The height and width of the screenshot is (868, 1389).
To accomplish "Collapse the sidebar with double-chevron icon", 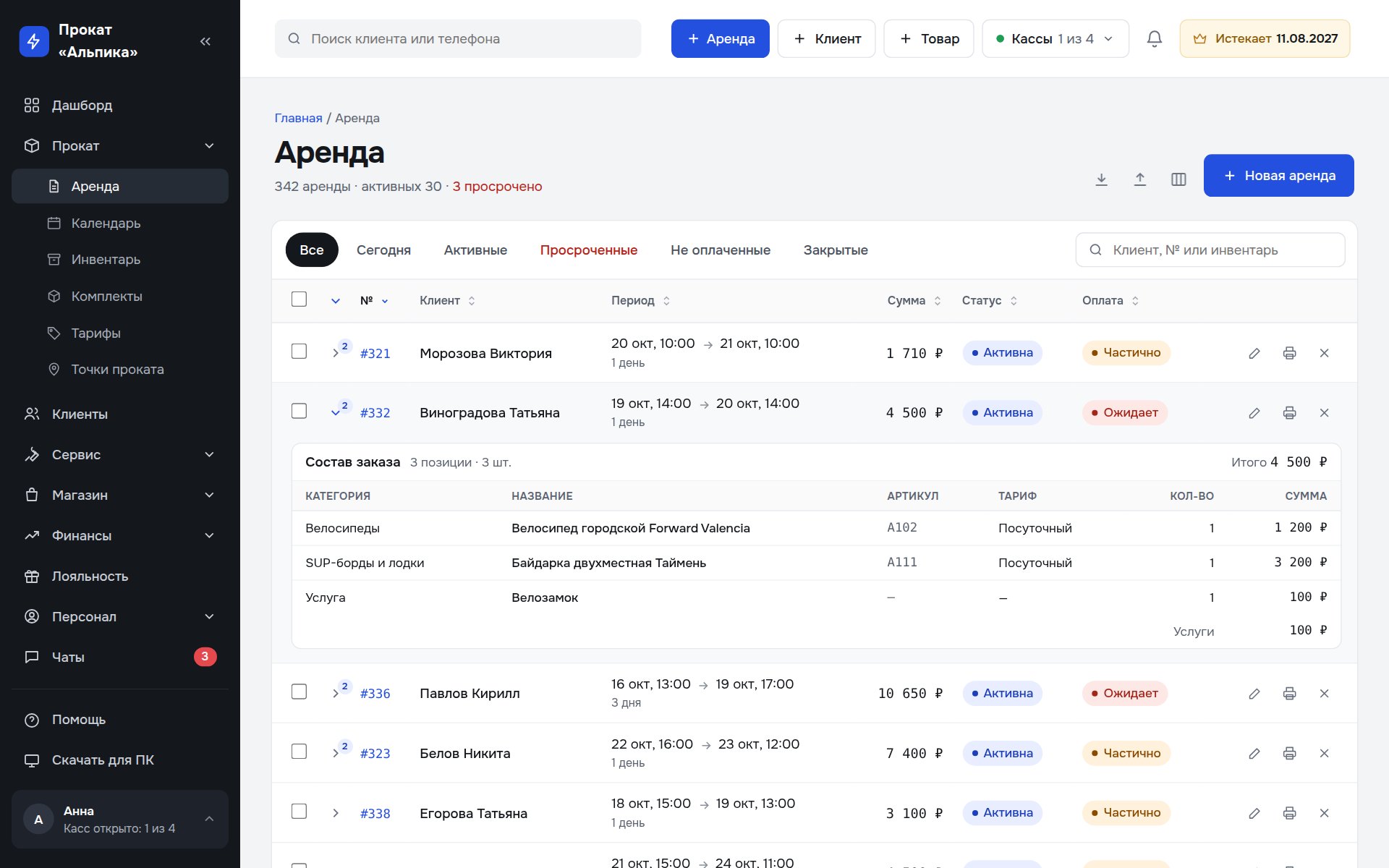I will [205, 41].
